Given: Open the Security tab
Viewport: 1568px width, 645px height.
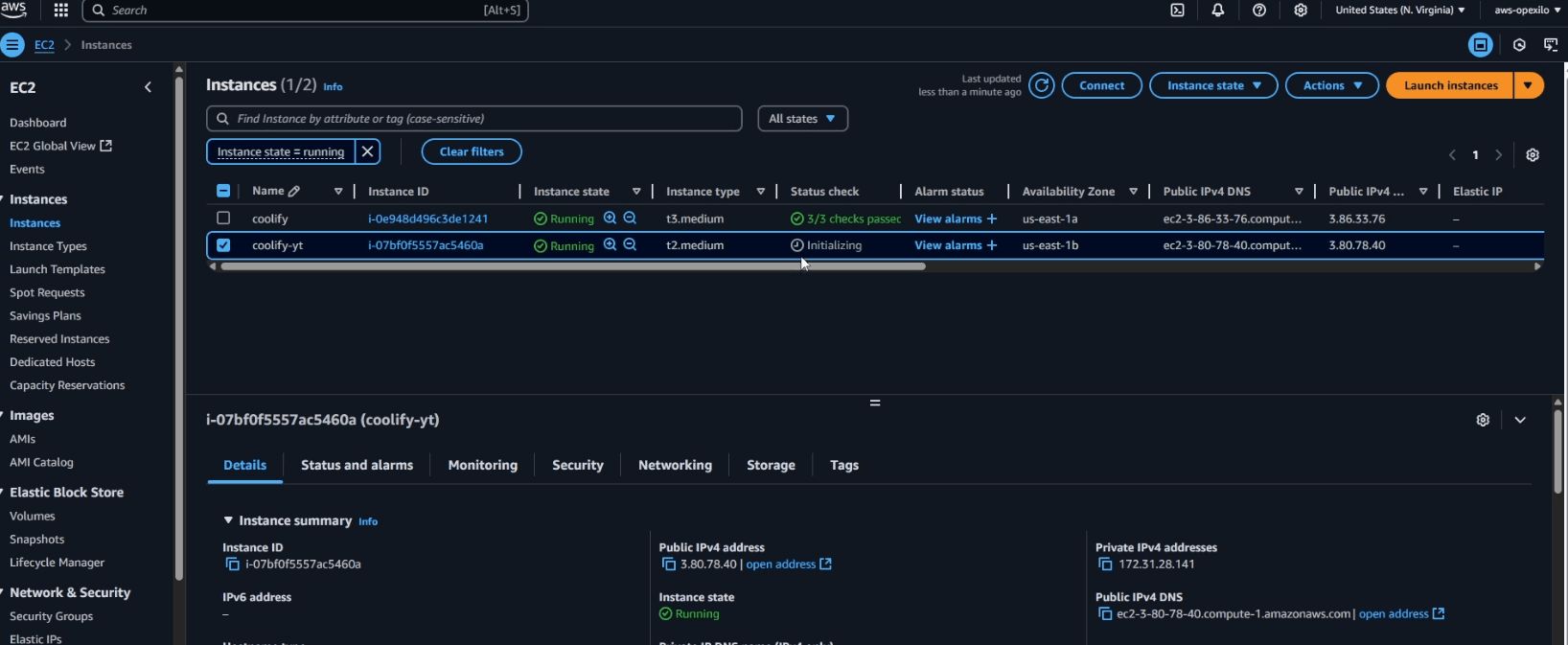Looking at the screenshot, I should coord(578,465).
